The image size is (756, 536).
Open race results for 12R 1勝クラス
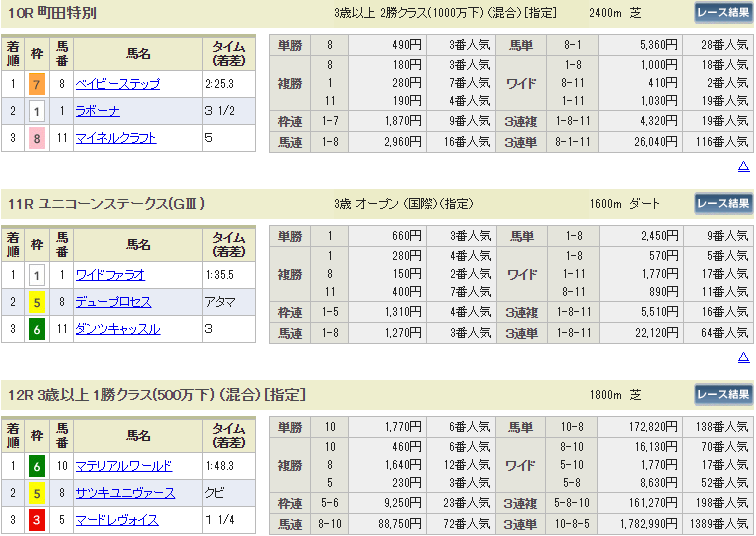point(723,395)
